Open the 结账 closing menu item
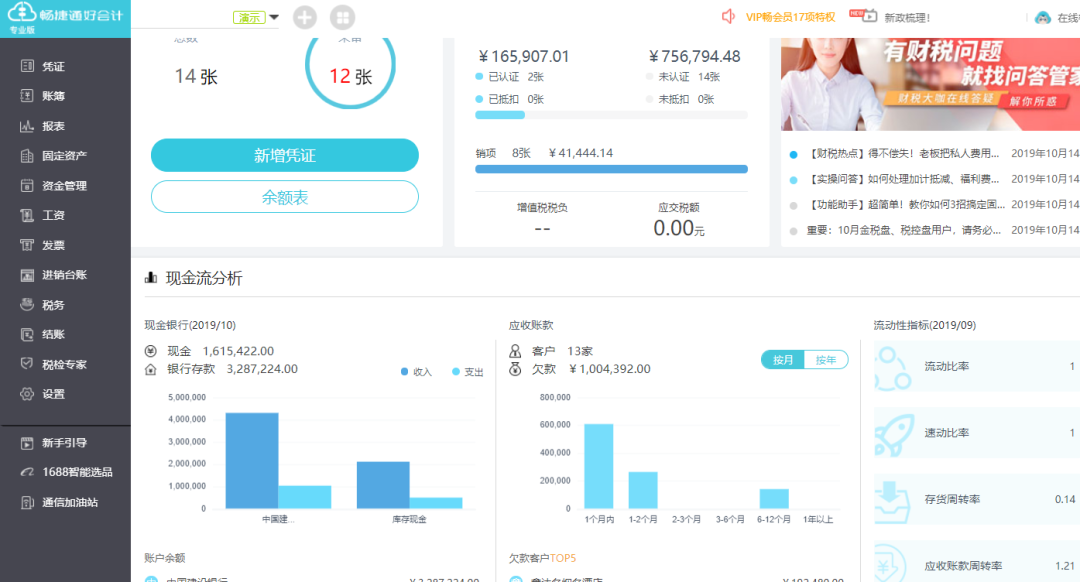 click(53, 335)
